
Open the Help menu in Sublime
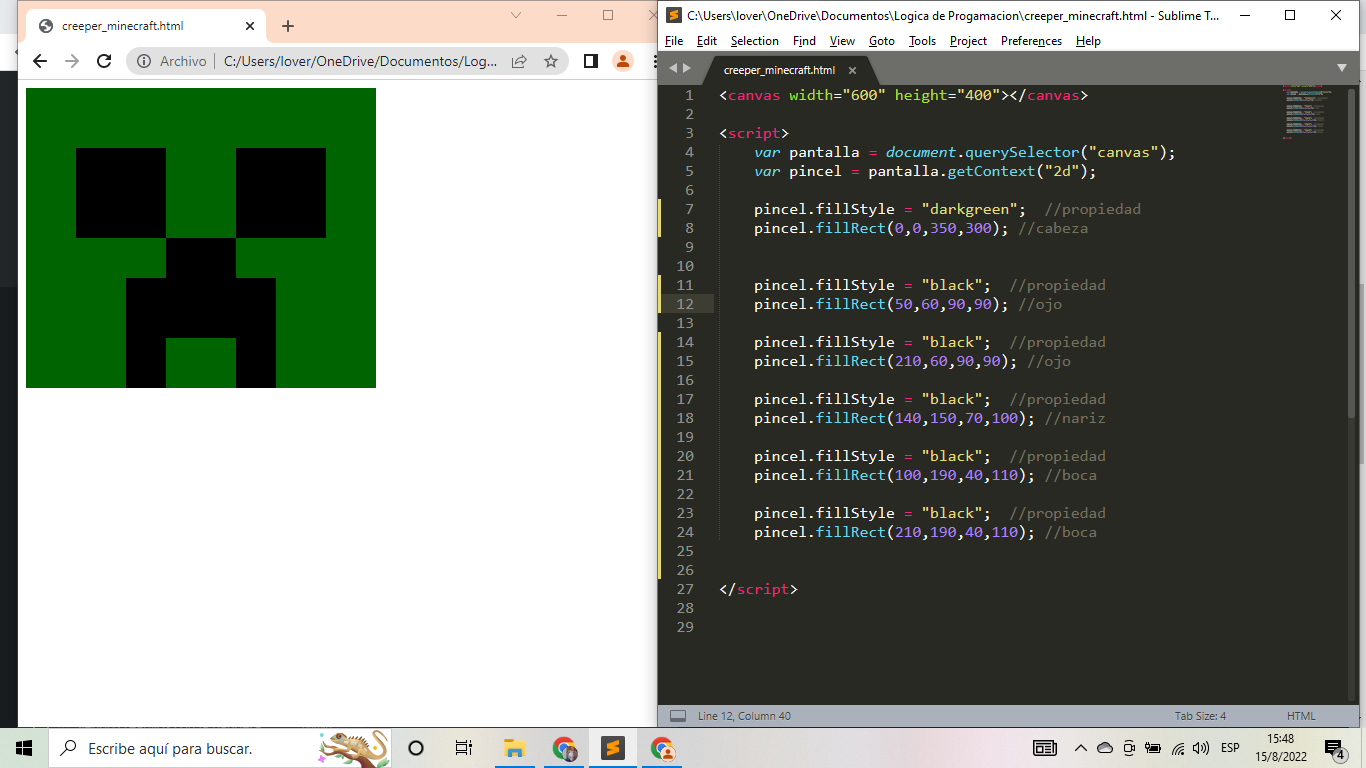click(1088, 41)
